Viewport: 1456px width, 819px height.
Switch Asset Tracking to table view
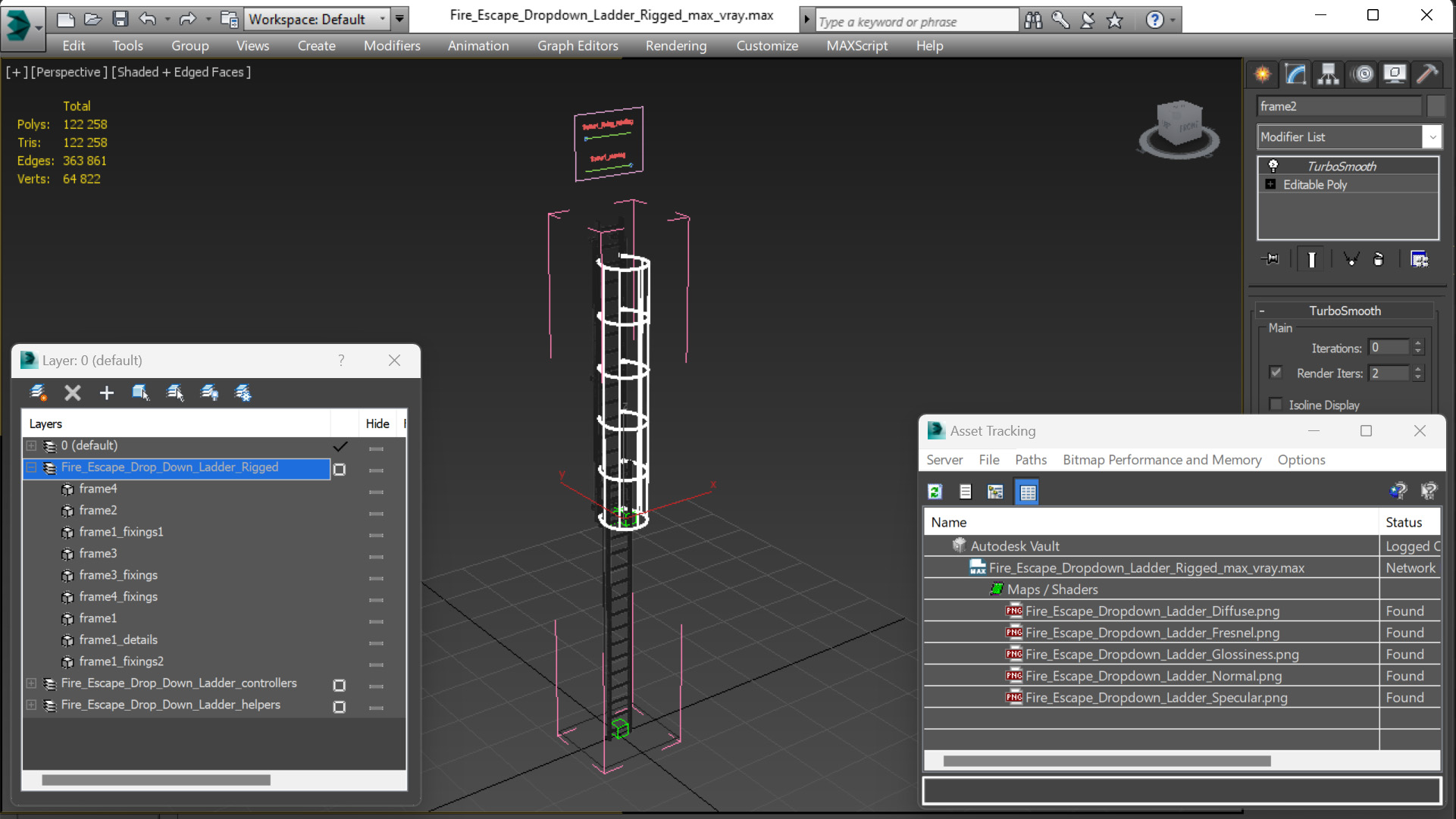coord(1027,492)
